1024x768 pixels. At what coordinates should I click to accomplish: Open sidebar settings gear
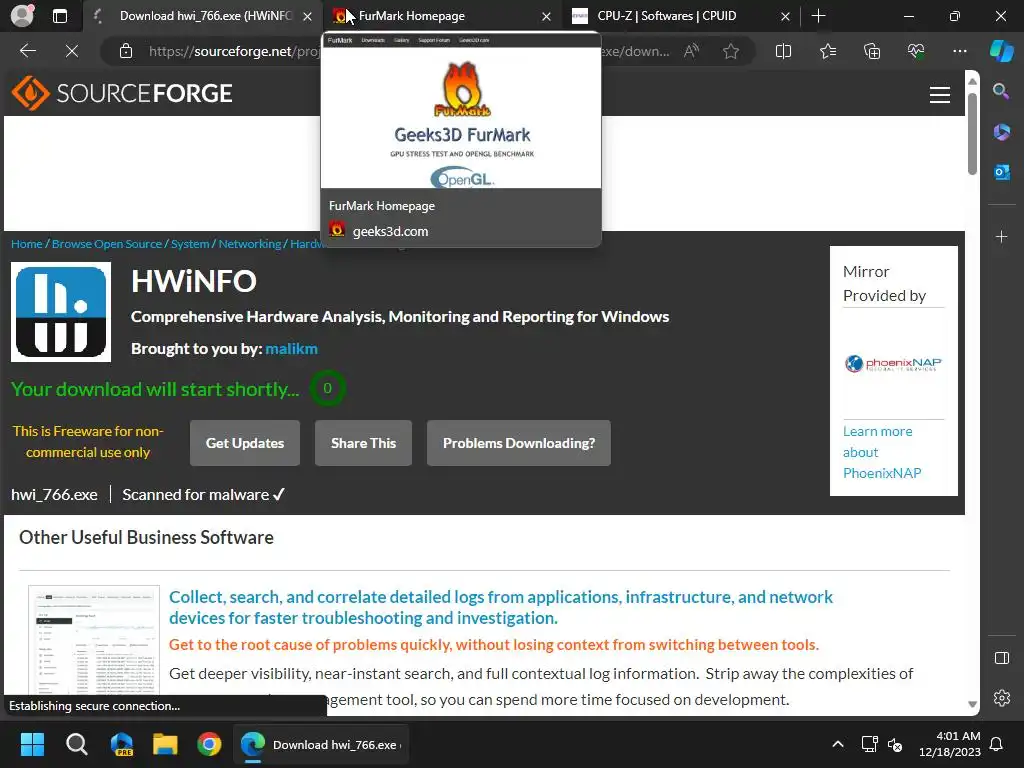1001,698
